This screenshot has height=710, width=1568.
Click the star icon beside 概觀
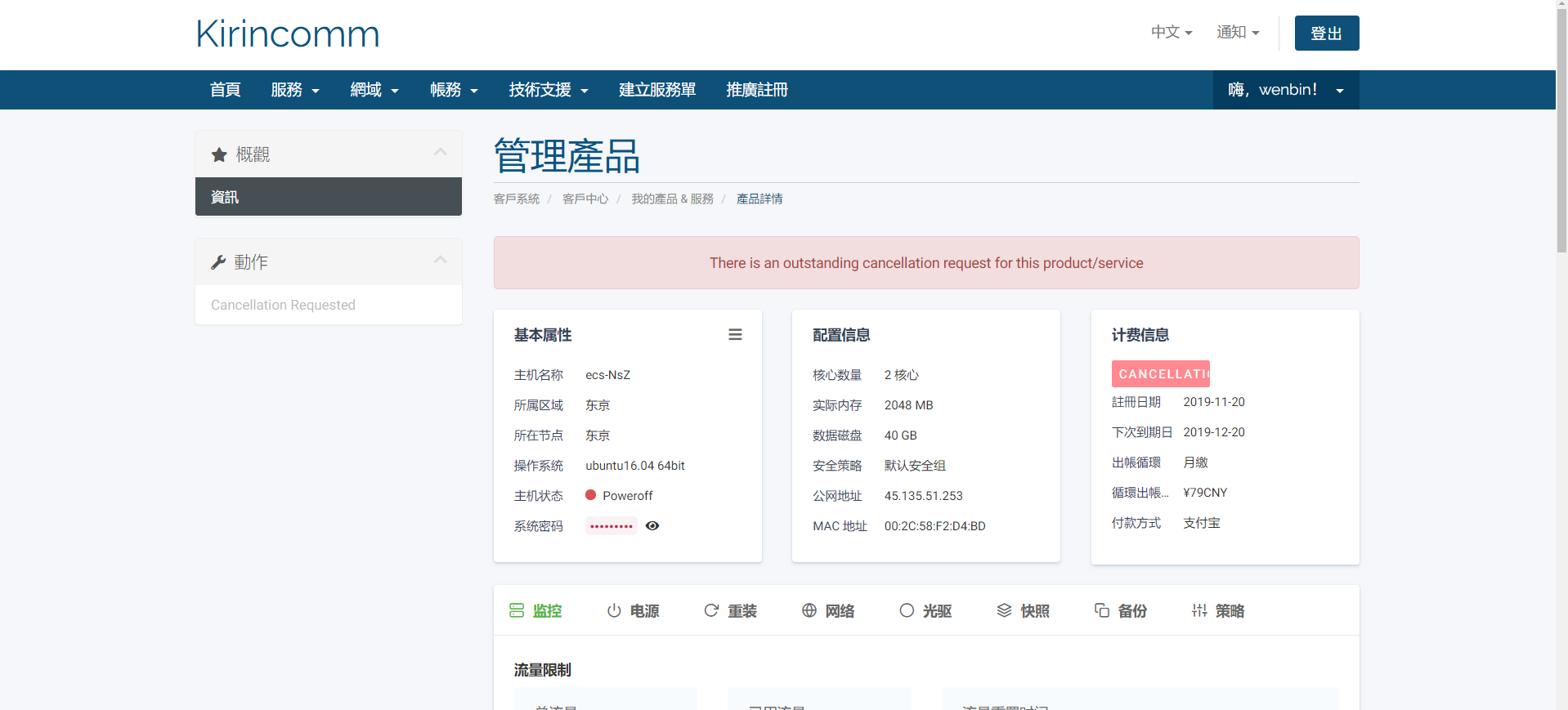click(219, 154)
